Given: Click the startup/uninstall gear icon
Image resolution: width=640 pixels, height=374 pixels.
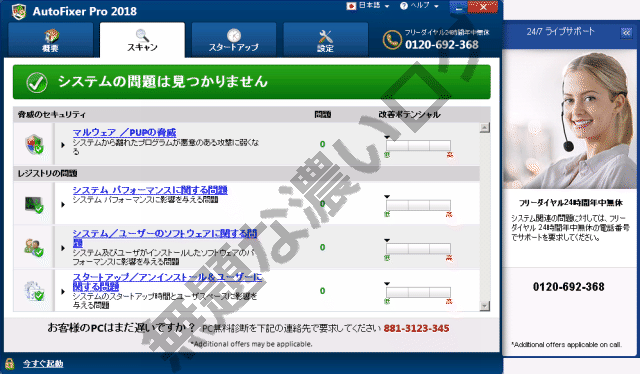Looking at the screenshot, I should (34, 291).
